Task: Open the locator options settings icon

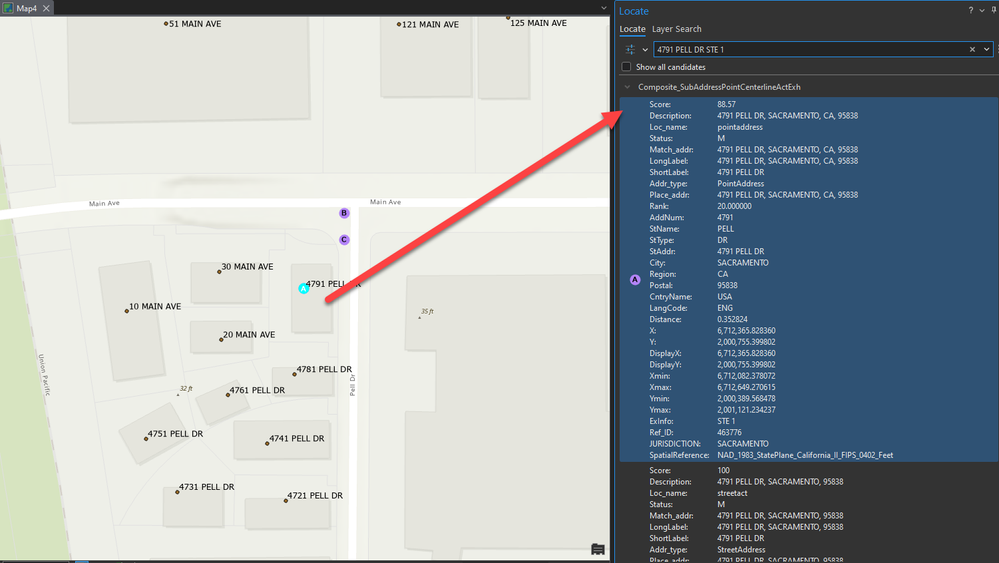Action: click(630, 49)
